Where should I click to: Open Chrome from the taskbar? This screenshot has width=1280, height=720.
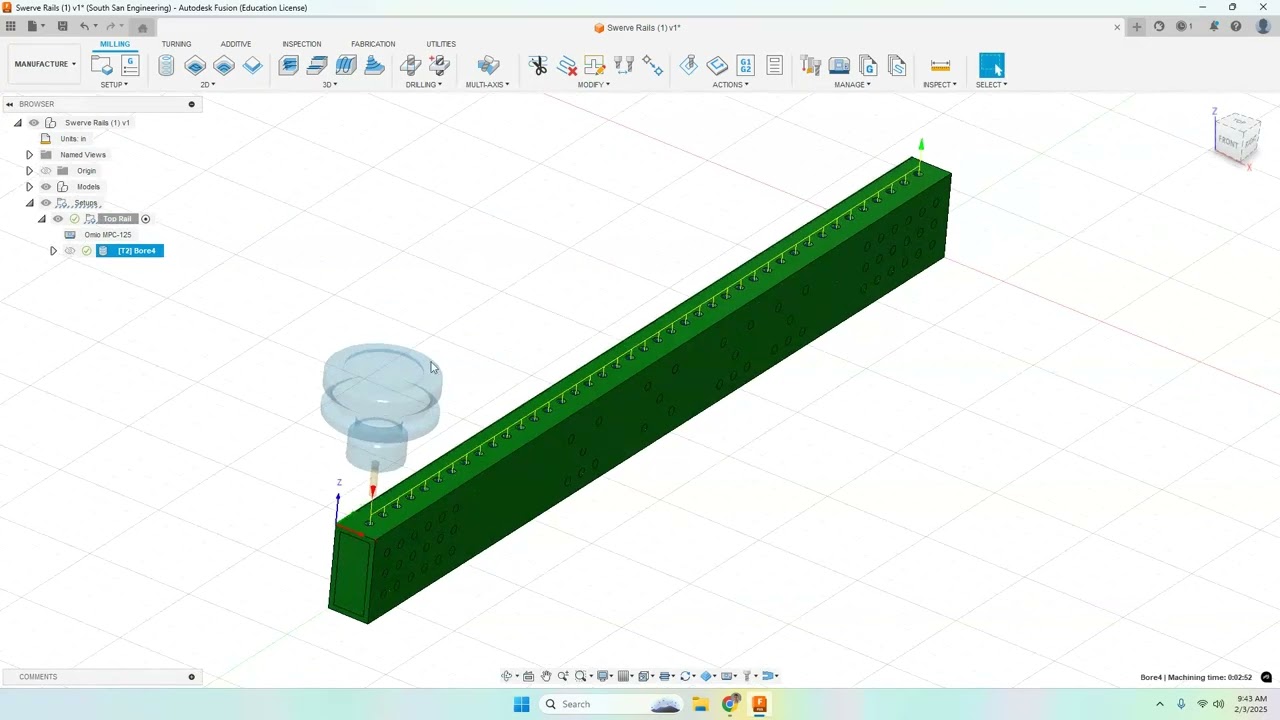[730, 704]
